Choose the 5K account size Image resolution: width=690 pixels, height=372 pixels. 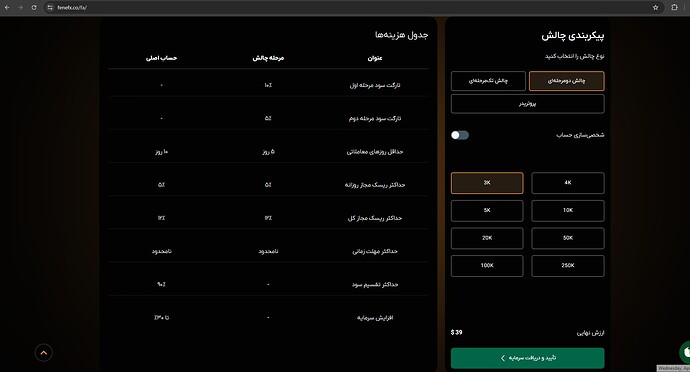coord(487,210)
